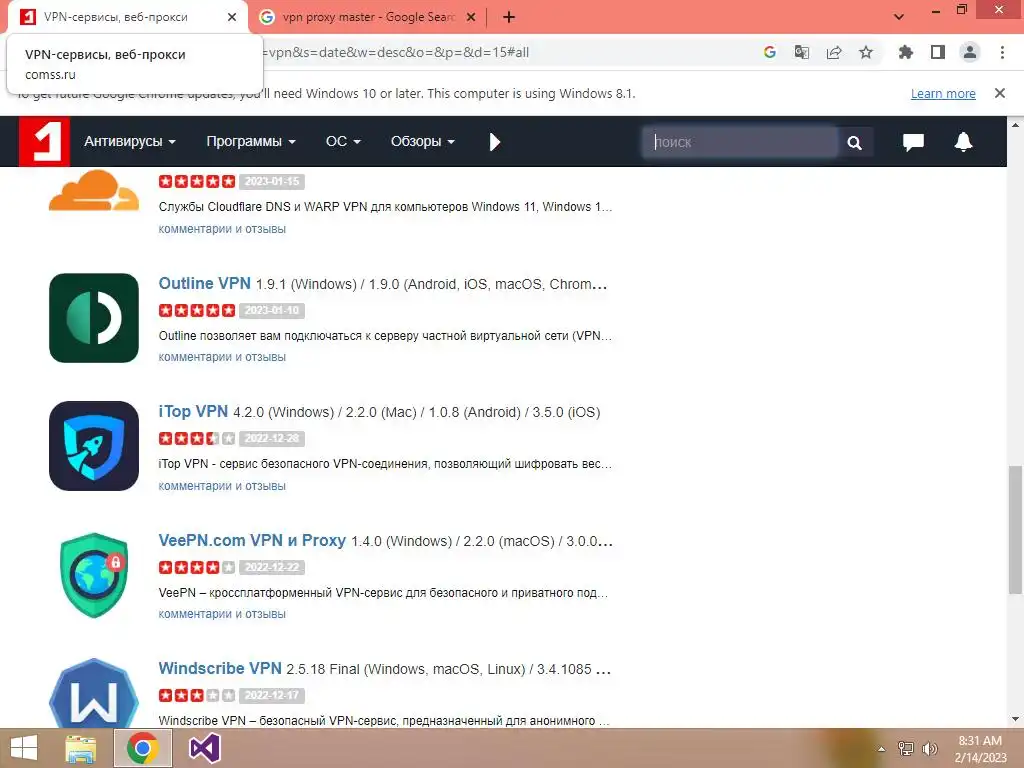Image resolution: width=1024 pixels, height=768 pixels.
Task: Open комментарии и отзывы under VeePN
Action: [222, 613]
